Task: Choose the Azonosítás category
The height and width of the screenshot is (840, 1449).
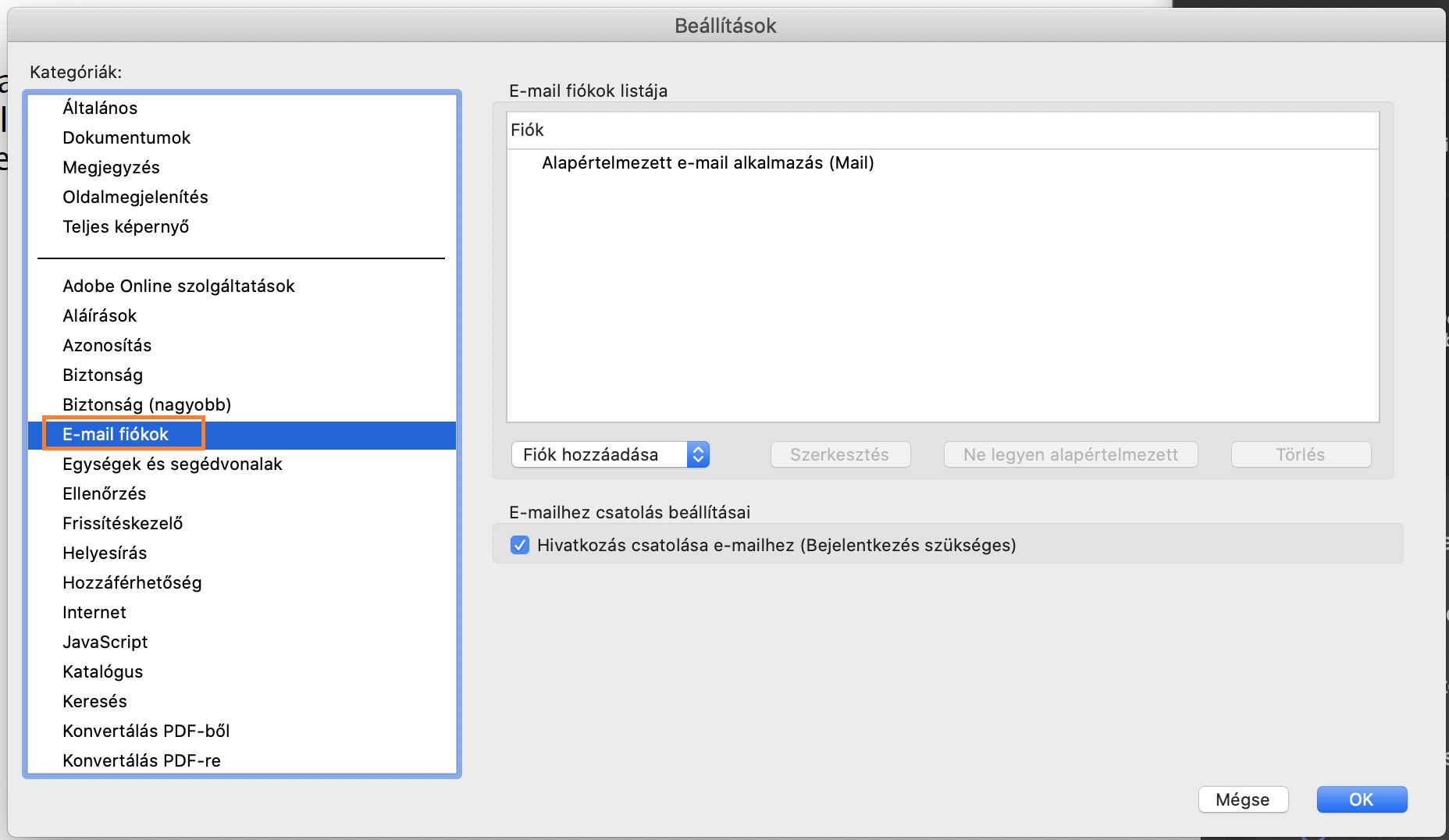Action: 242,345
